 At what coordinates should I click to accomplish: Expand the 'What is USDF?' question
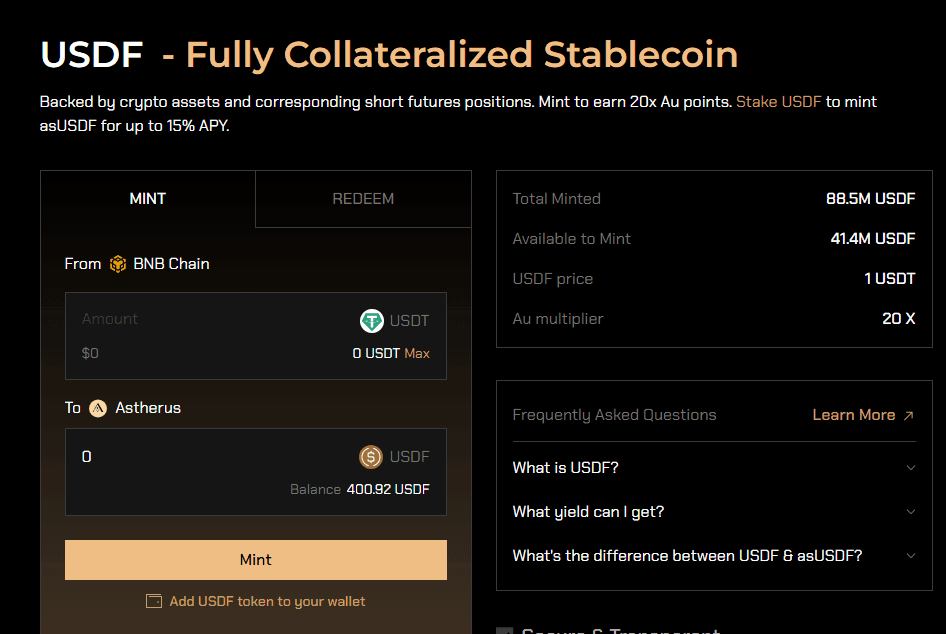click(x=910, y=468)
